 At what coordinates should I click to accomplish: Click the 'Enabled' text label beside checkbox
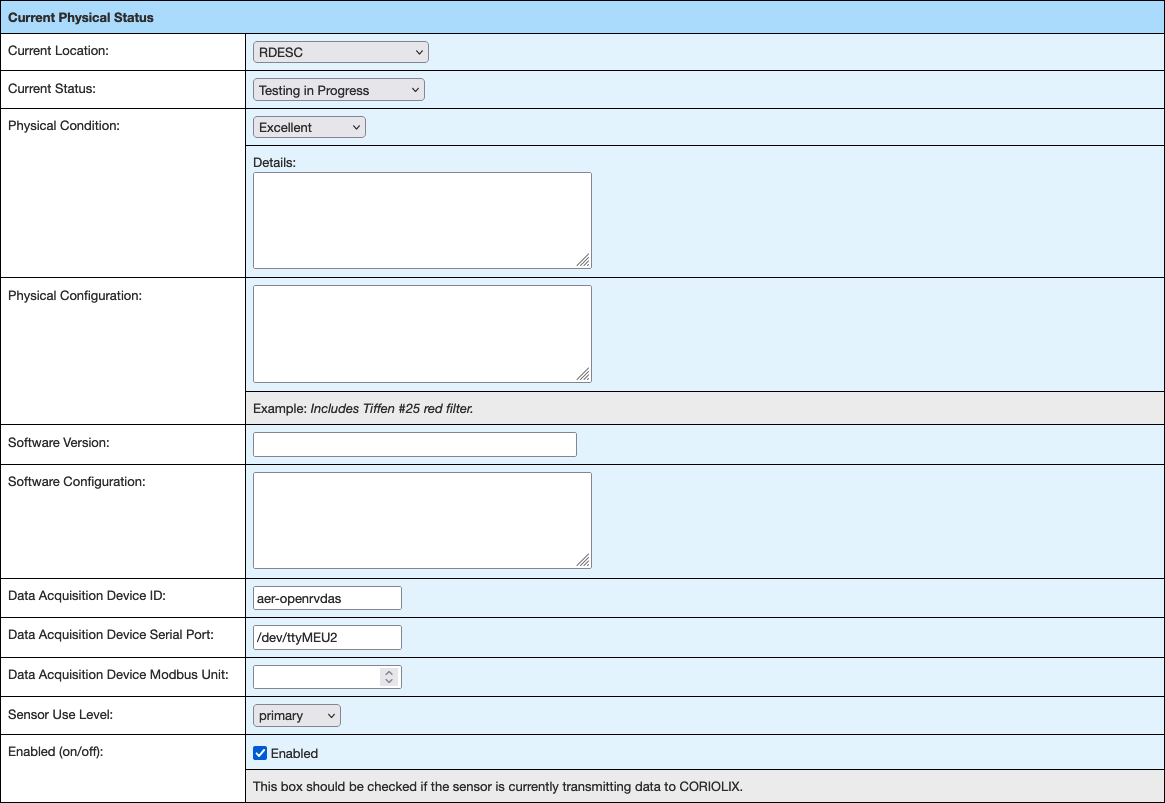click(294, 753)
